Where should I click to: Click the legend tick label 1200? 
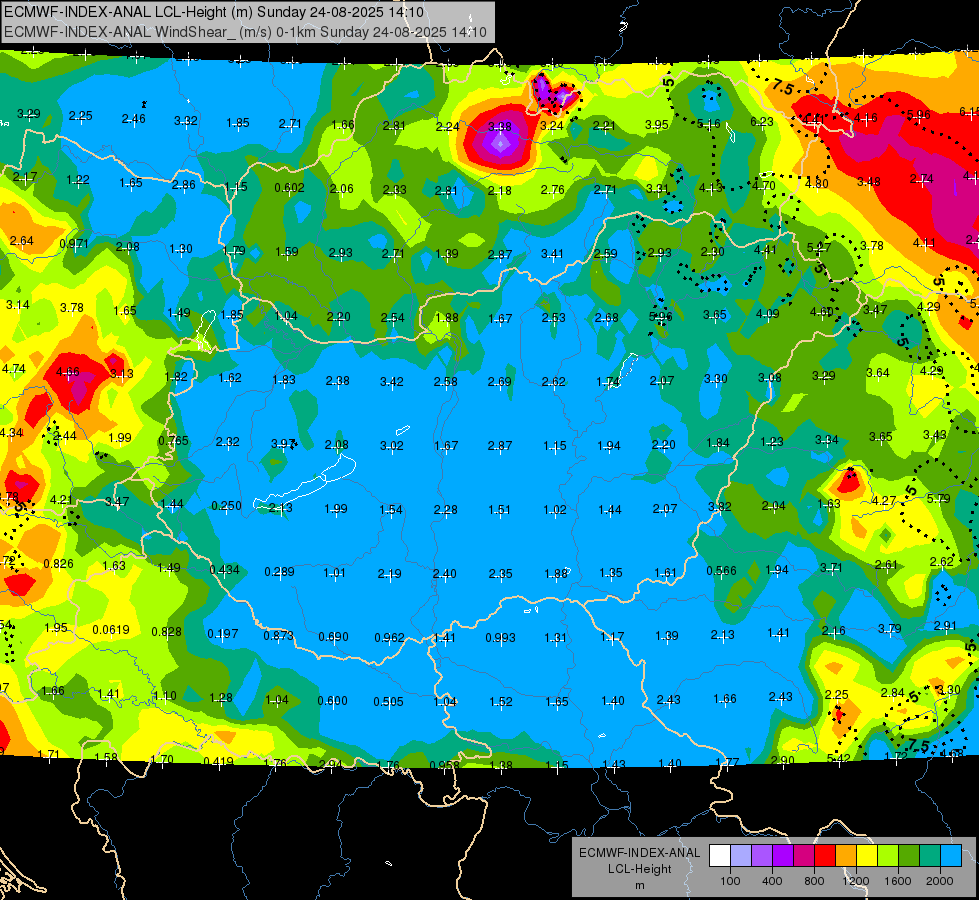(x=855, y=881)
